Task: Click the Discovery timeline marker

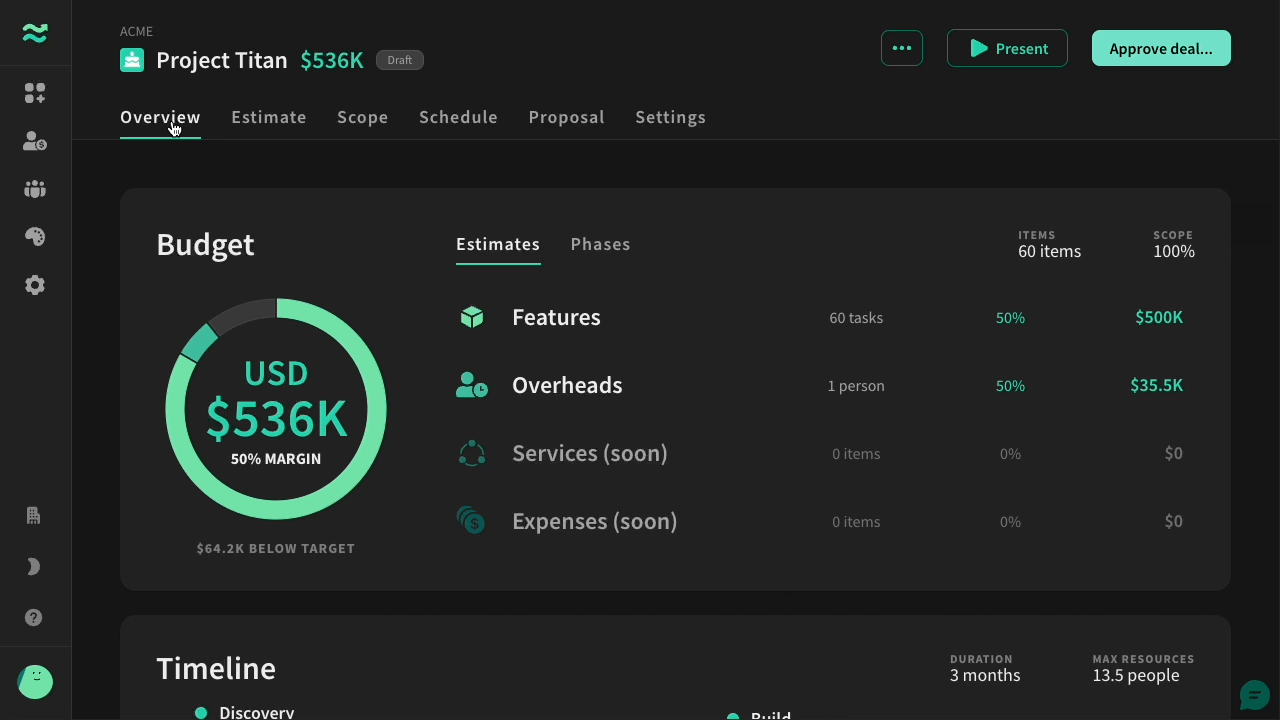Action: tap(201, 713)
